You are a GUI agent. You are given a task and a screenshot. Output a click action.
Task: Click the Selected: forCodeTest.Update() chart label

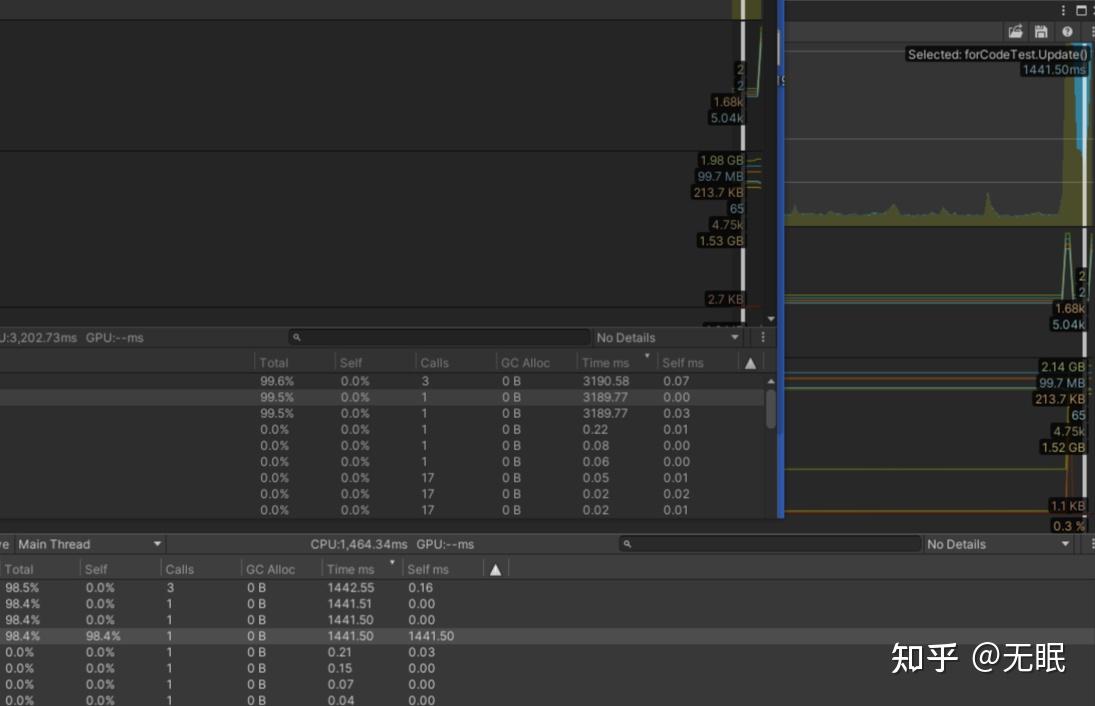click(x=997, y=54)
